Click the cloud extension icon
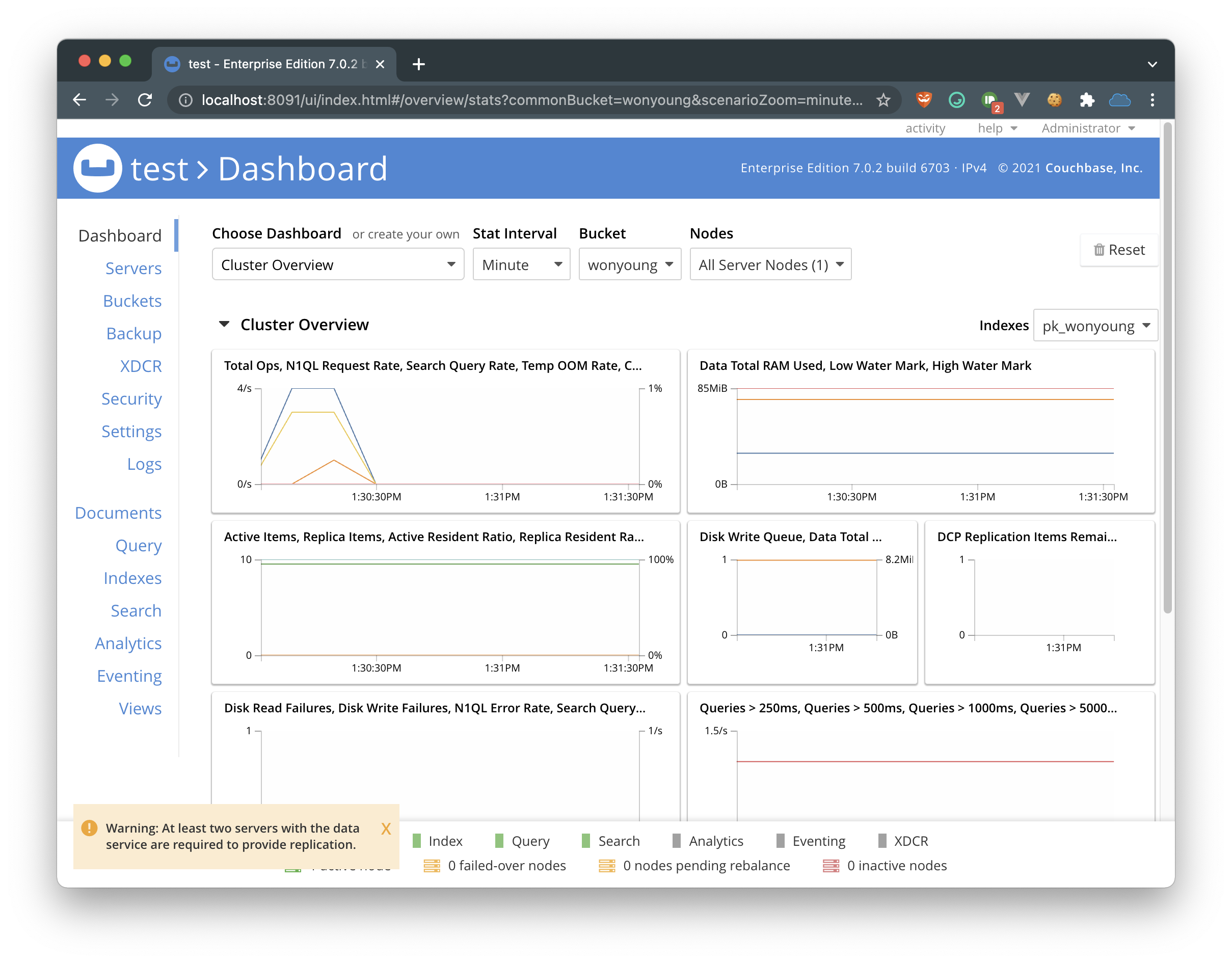Viewport: 1232px width, 963px height. click(1119, 100)
